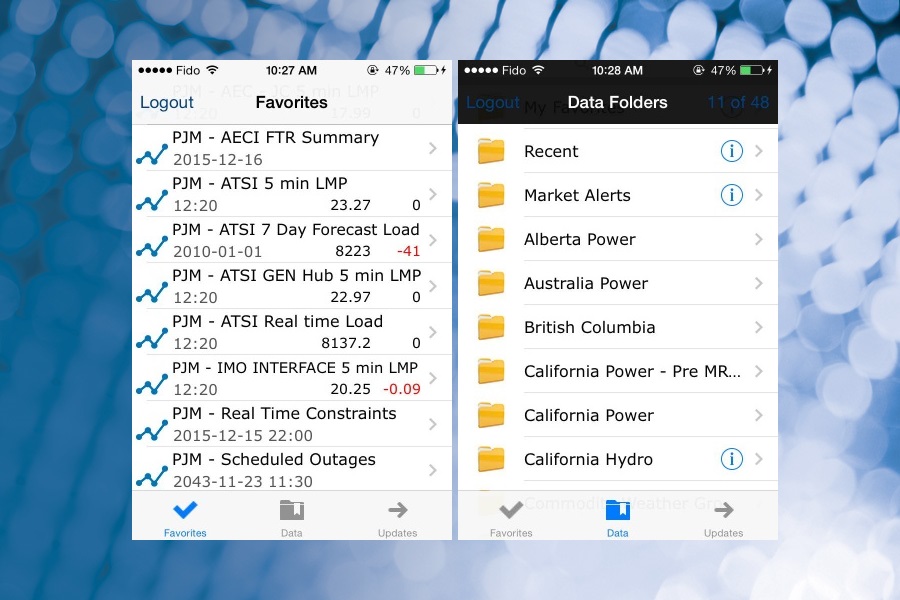
Task: Open the British Columbia folder icon
Action: (x=491, y=327)
